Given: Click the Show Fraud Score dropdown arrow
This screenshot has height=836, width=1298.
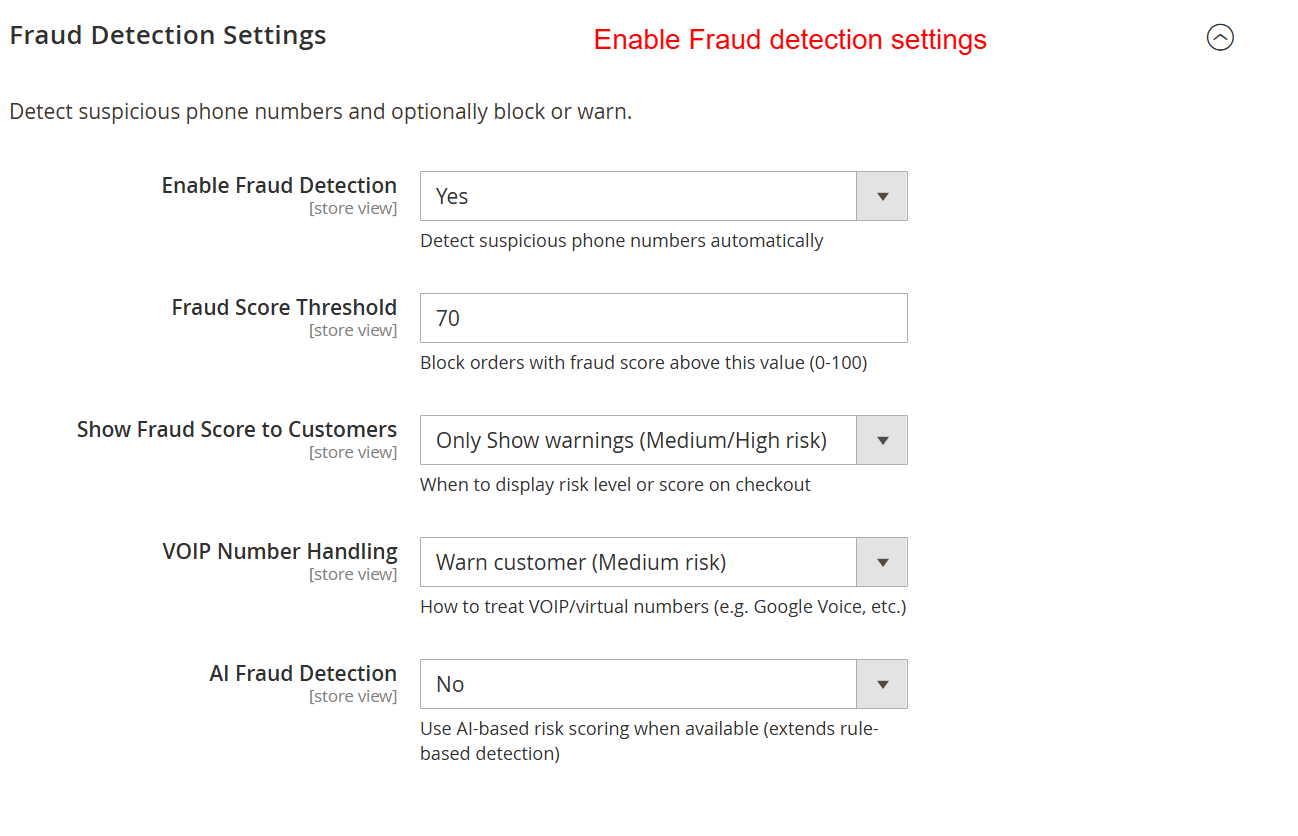Looking at the screenshot, I should click(x=882, y=440).
